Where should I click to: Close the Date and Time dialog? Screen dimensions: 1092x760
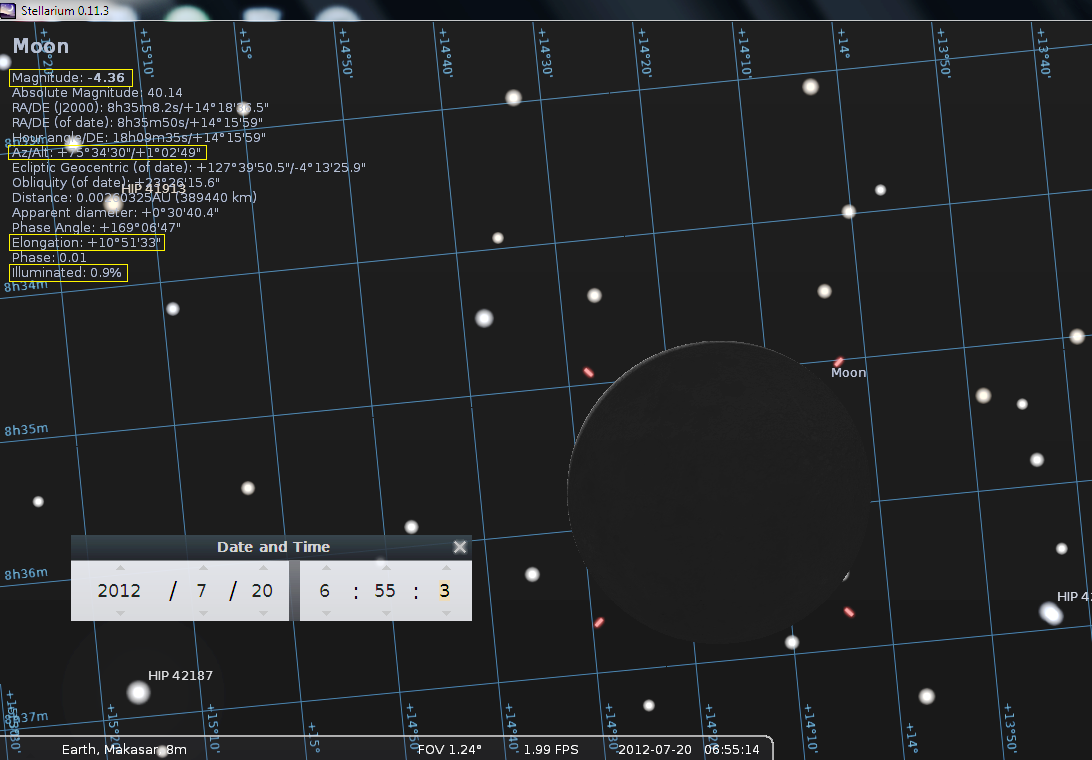460,547
